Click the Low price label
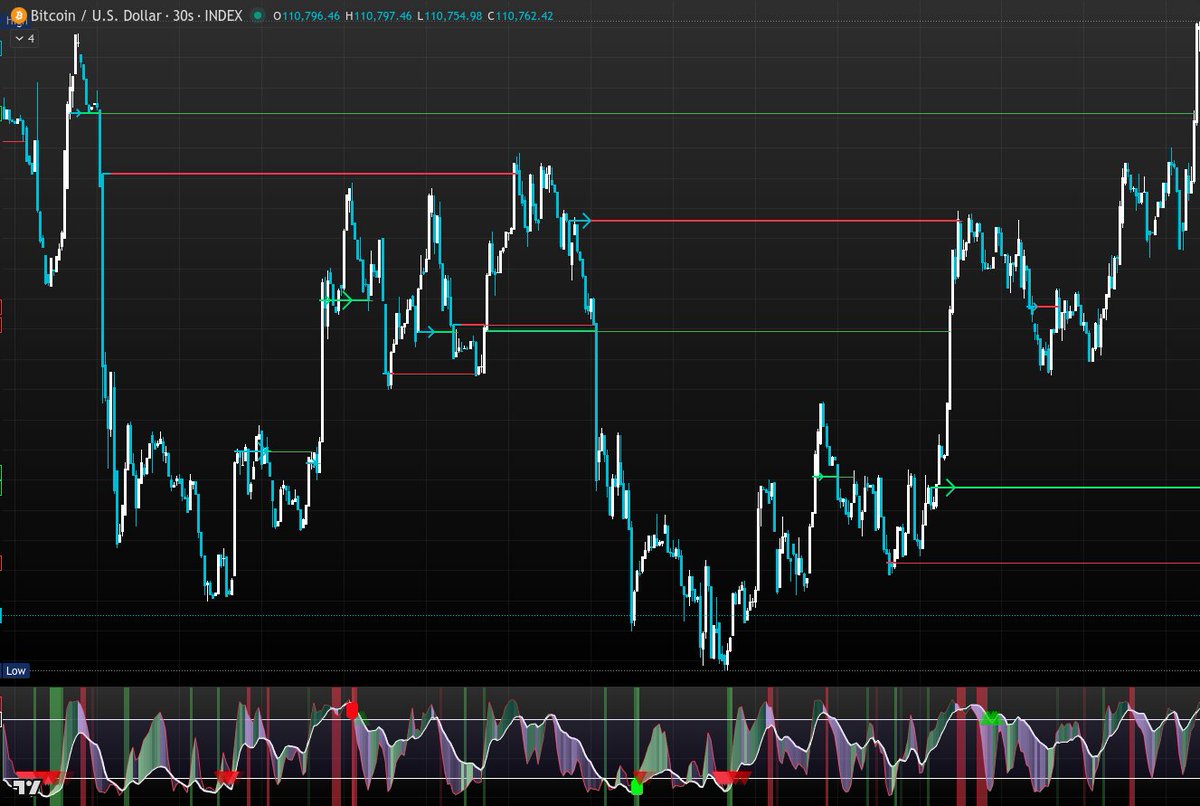Screen dimensions: 1200x806 (x=14, y=671)
